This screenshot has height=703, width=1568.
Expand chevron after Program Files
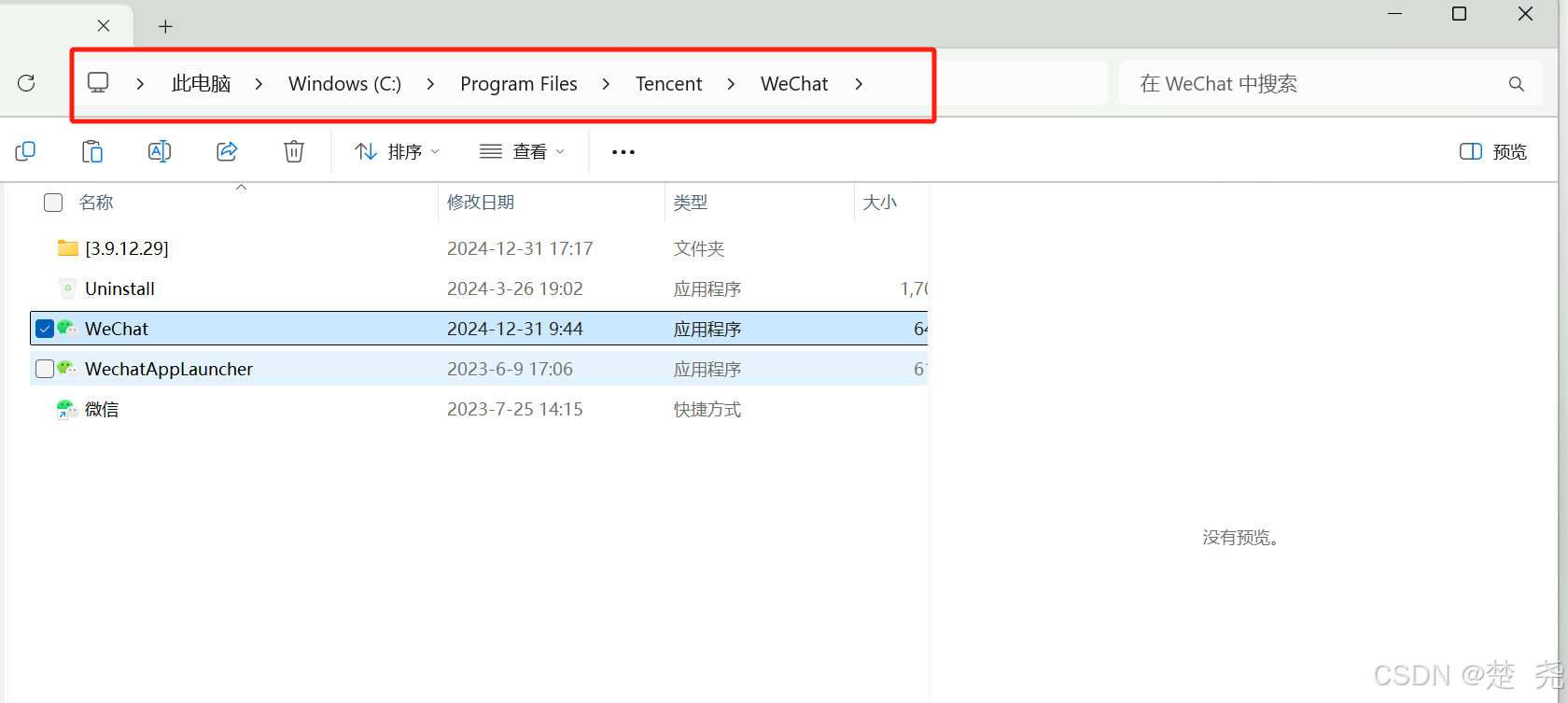[606, 84]
